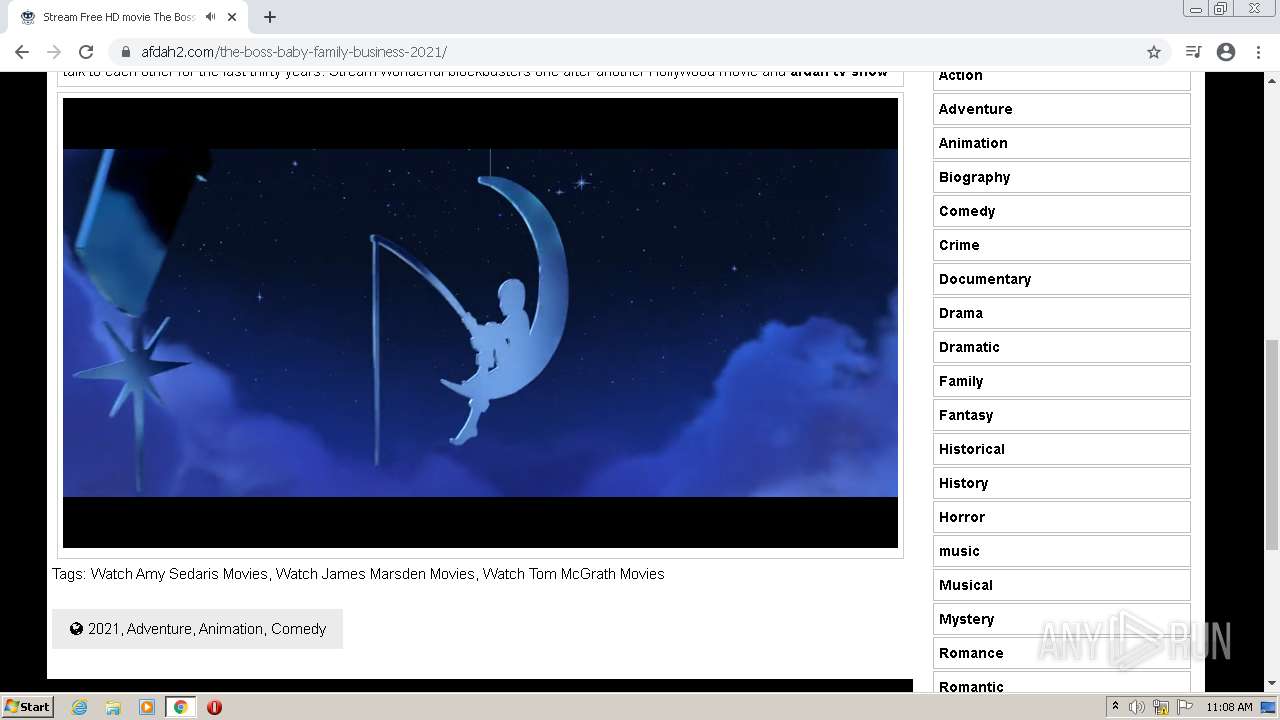This screenshot has height=720, width=1280.
Task: Open the media control icon in toolbar
Action: point(1193,52)
